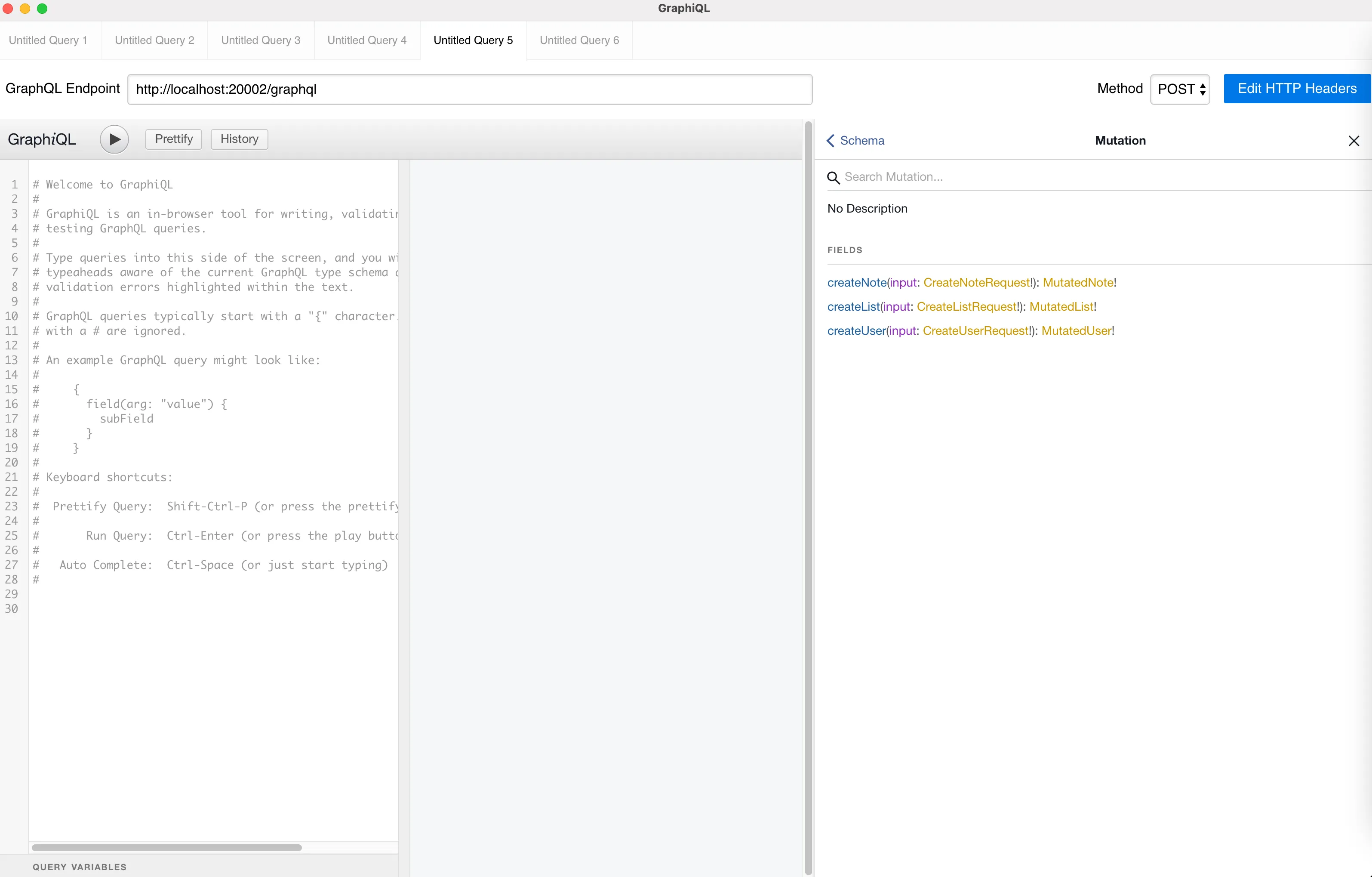Open the MutatedNote return type
The height and width of the screenshot is (877, 1372).
point(1078,282)
